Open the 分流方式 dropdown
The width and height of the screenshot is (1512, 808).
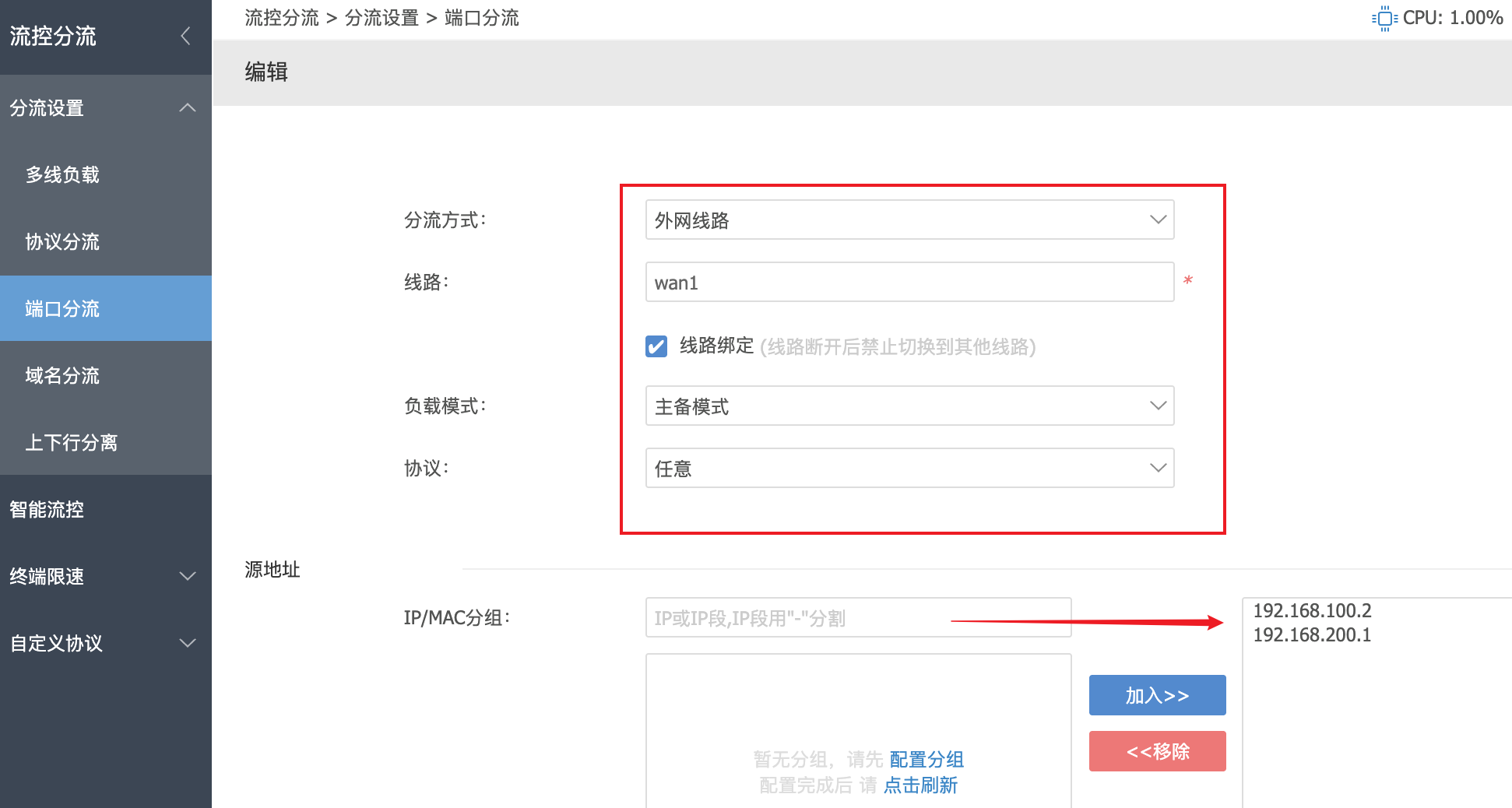(x=909, y=220)
